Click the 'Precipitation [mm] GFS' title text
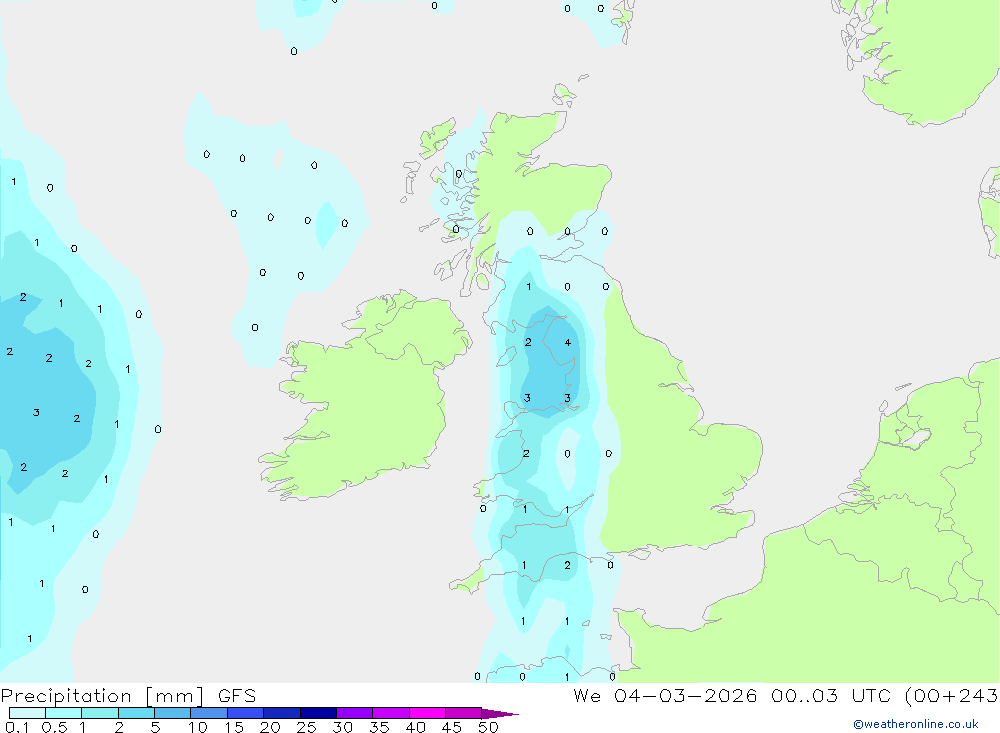Viewport: 1000px width, 733px height. tap(128, 696)
